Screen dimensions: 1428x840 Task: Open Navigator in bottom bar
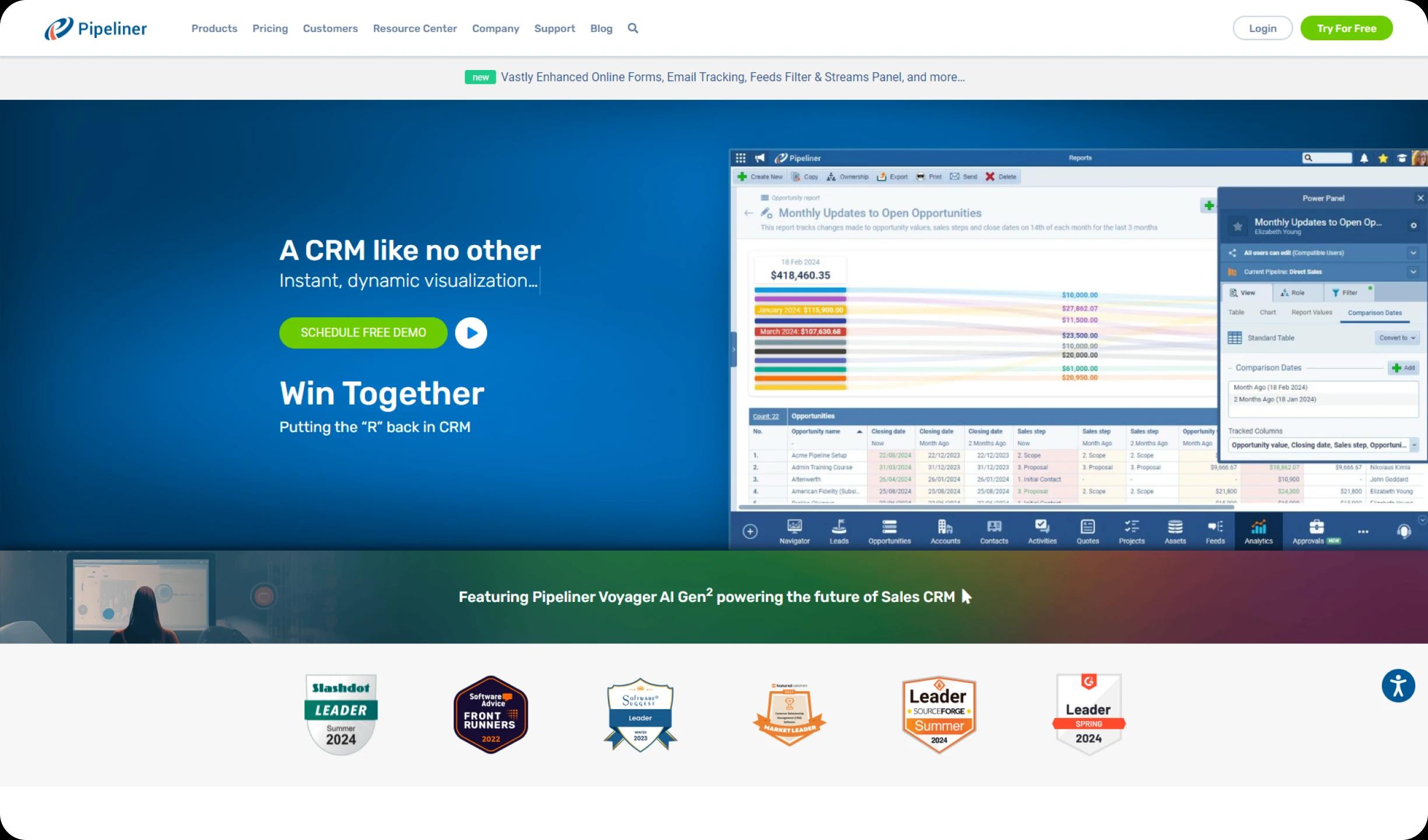[794, 531]
